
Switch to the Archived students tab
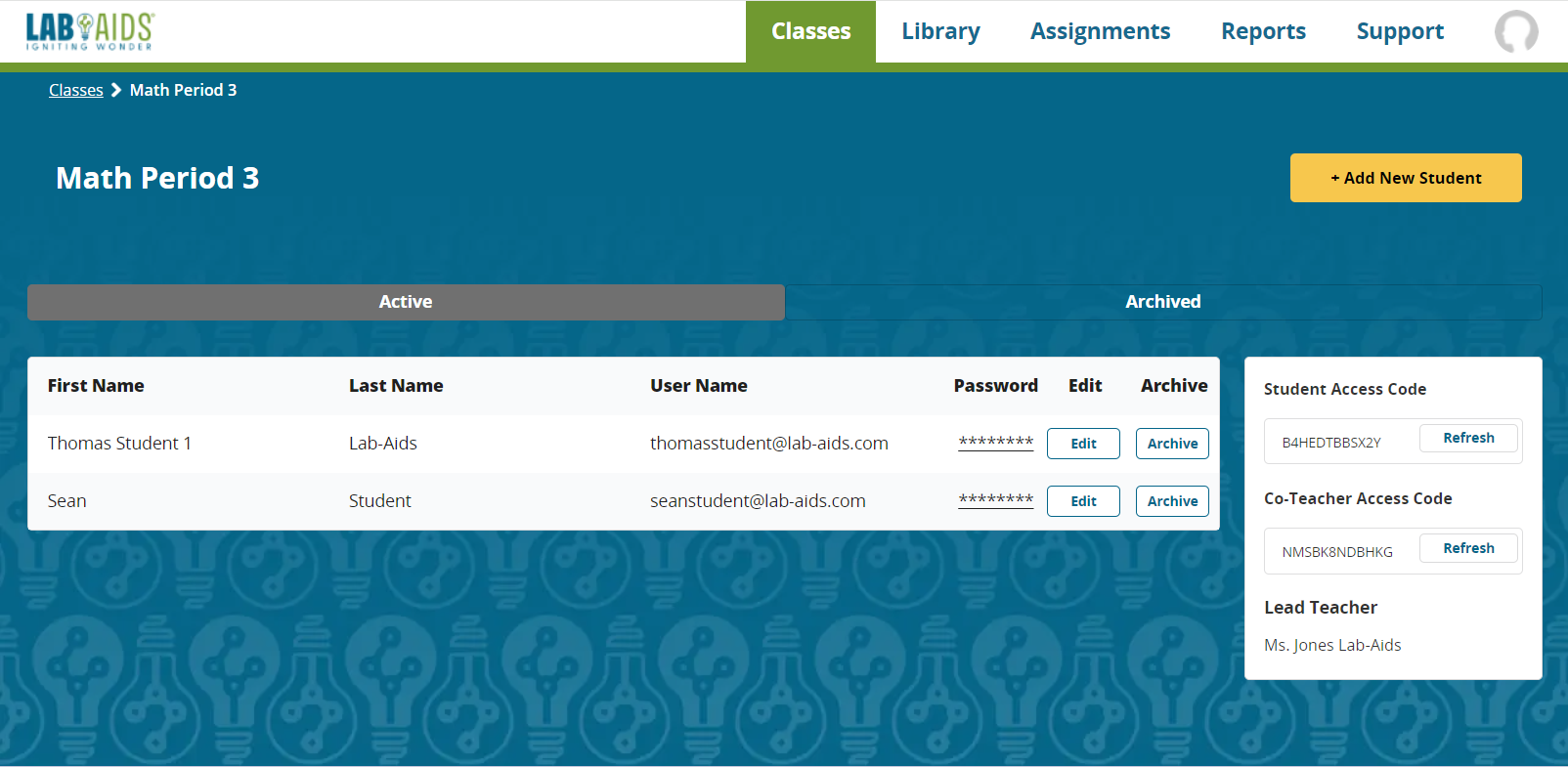pyautogui.click(x=1162, y=302)
